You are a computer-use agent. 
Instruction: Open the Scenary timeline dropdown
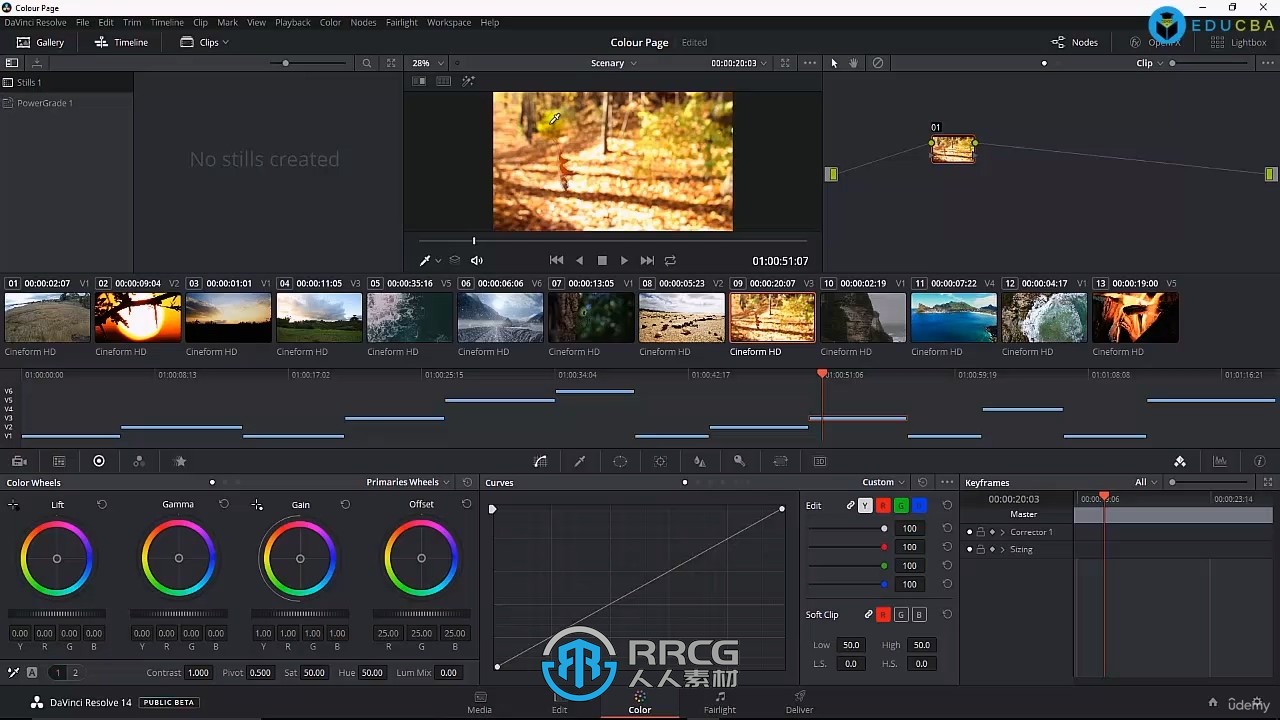614,63
